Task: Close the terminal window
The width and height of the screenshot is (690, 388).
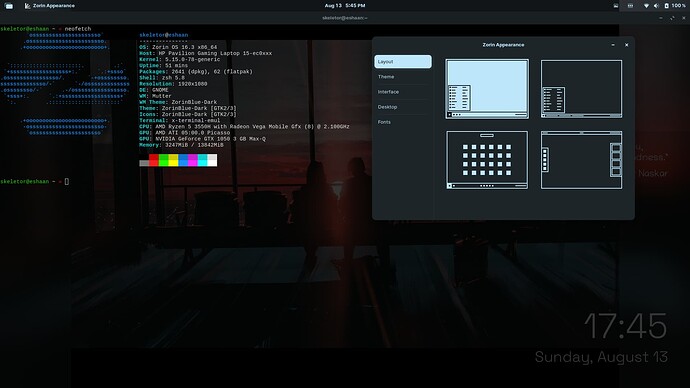Action: (x=683, y=18)
